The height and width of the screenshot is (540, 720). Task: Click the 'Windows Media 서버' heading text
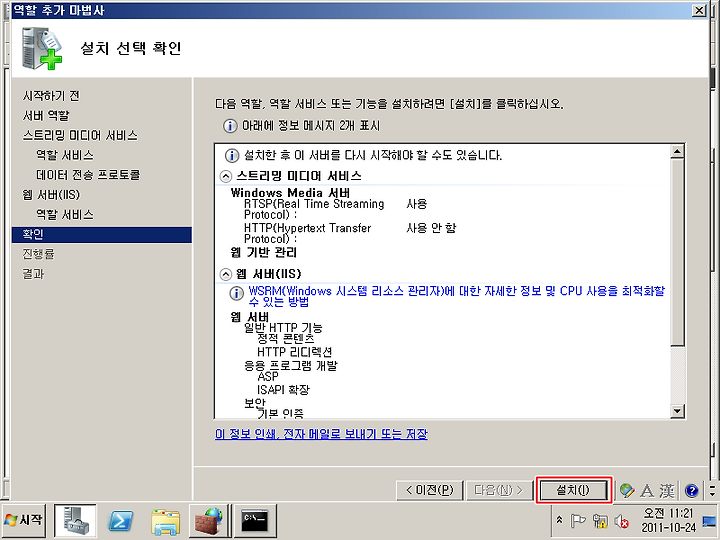[290, 192]
